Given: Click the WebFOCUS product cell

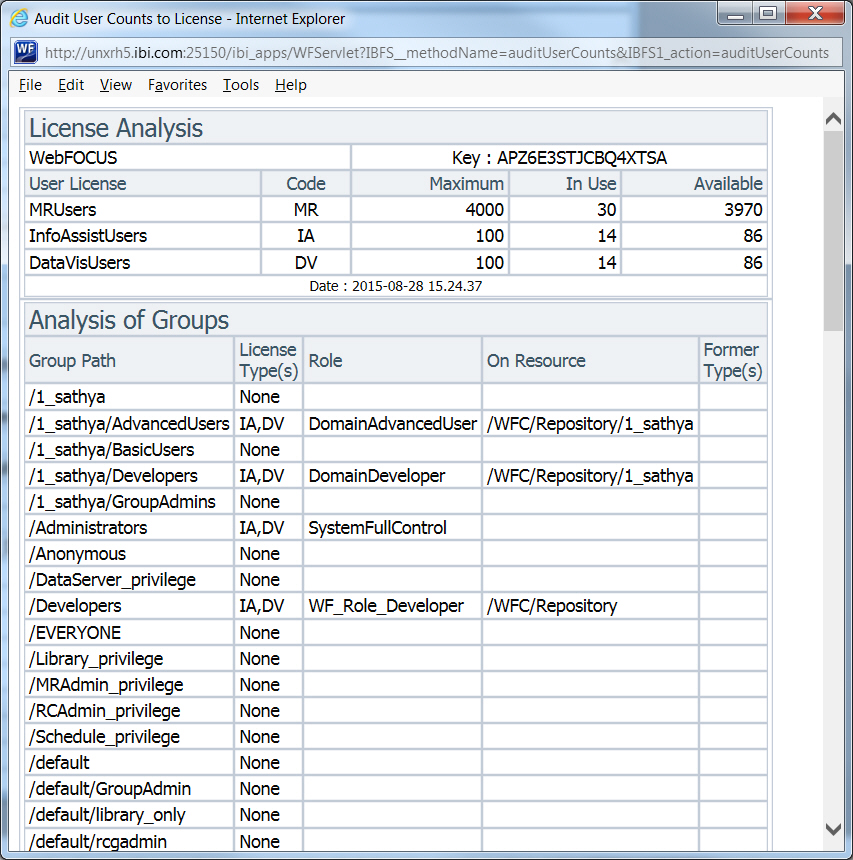Looking at the screenshot, I should coord(187,157).
